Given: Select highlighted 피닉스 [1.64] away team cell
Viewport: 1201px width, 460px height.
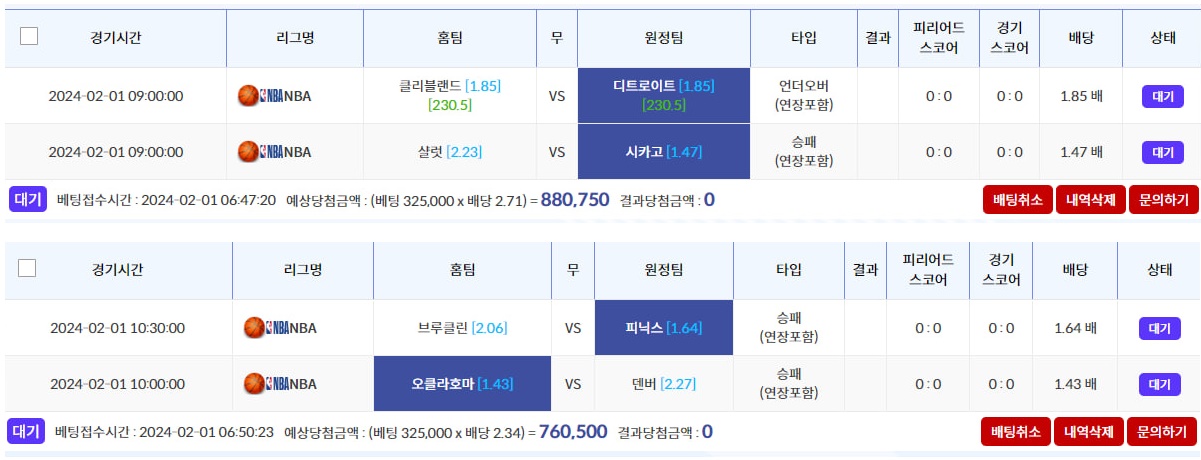Looking at the screenshot, I should (663, 327).
